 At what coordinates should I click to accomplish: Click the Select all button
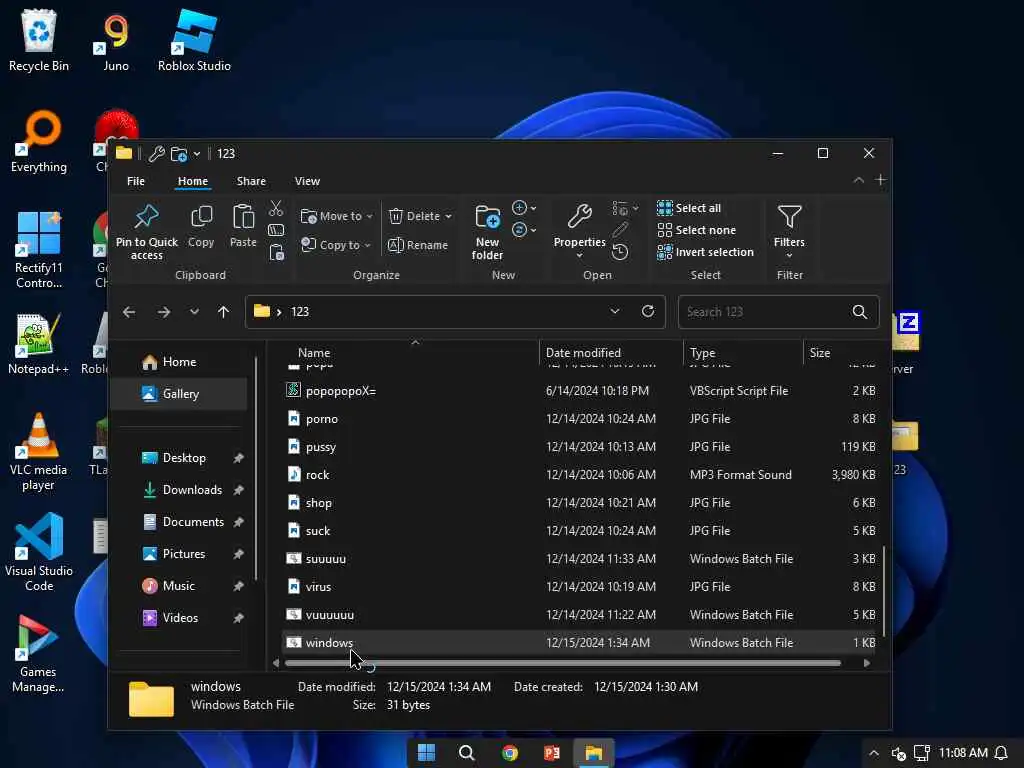click(x=689, y=208)
